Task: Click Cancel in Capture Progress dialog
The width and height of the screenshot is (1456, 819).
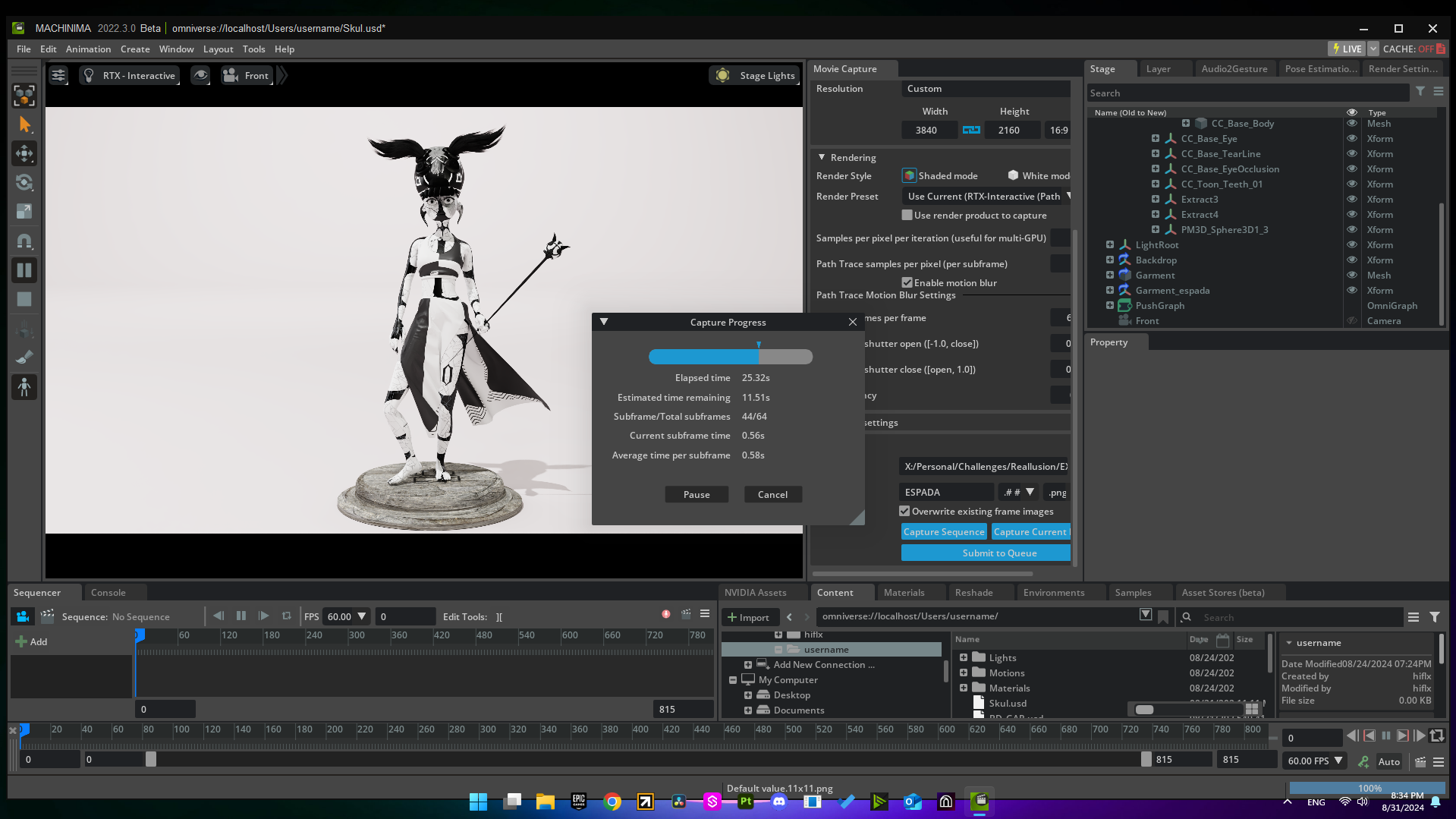Action: tap(772, 494)
